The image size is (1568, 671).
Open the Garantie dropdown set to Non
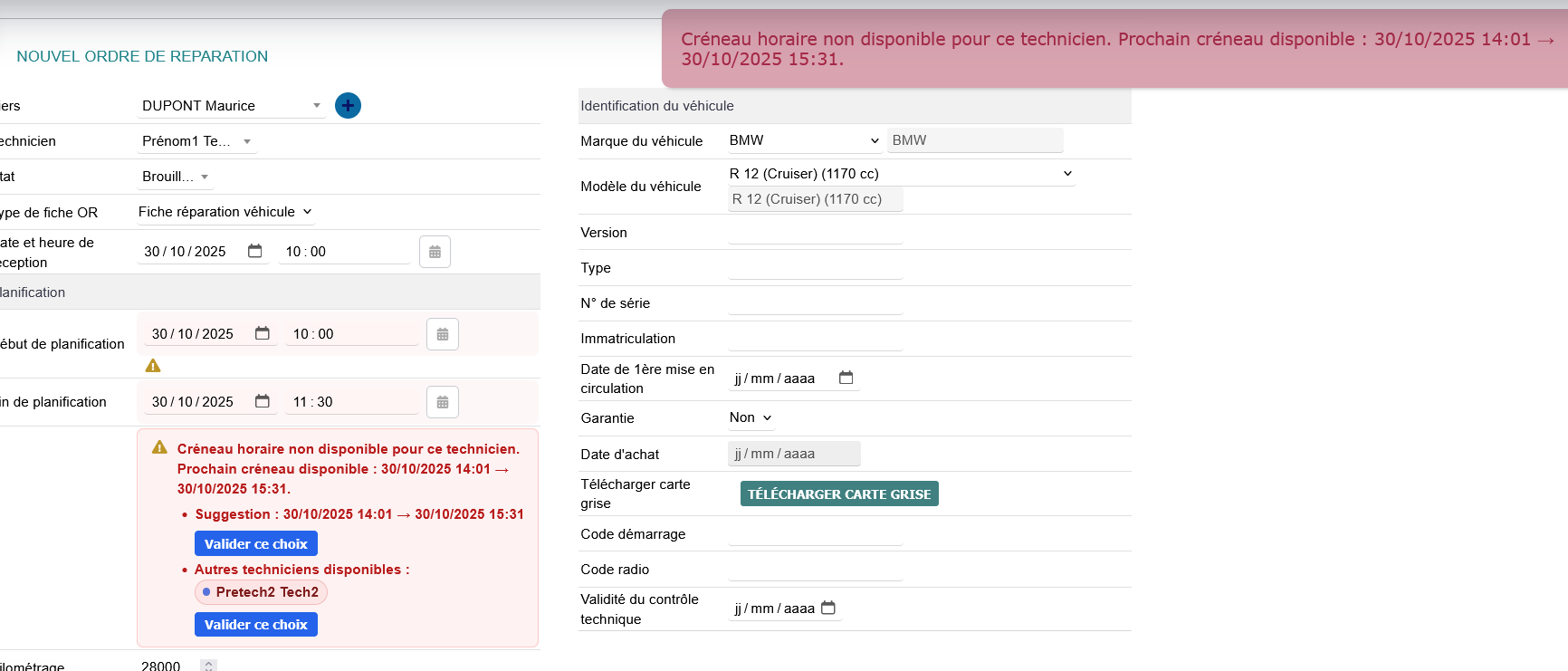pyautogui.click(x=751, y=417)
